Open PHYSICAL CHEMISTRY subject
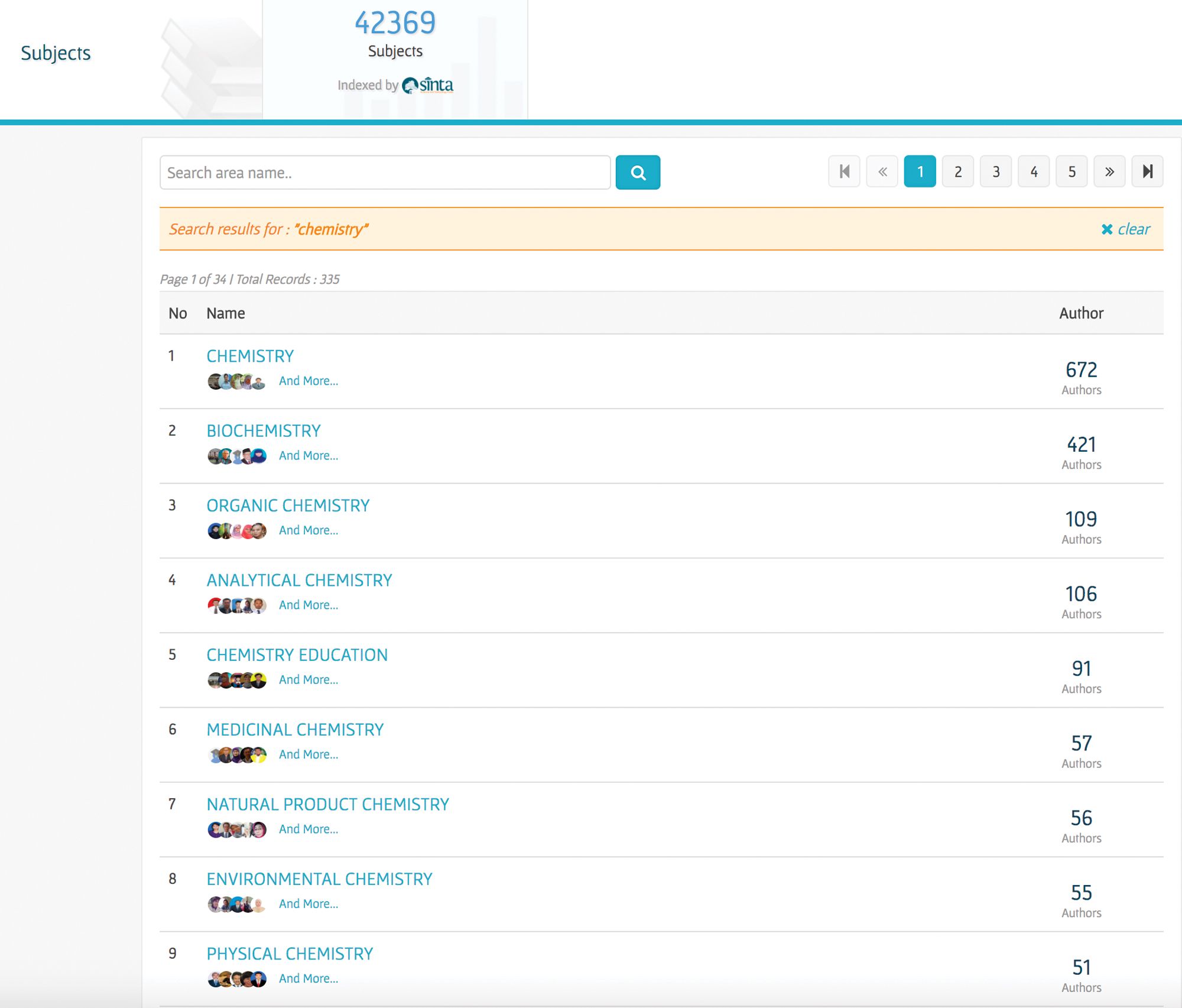 [x=290, y=954]
